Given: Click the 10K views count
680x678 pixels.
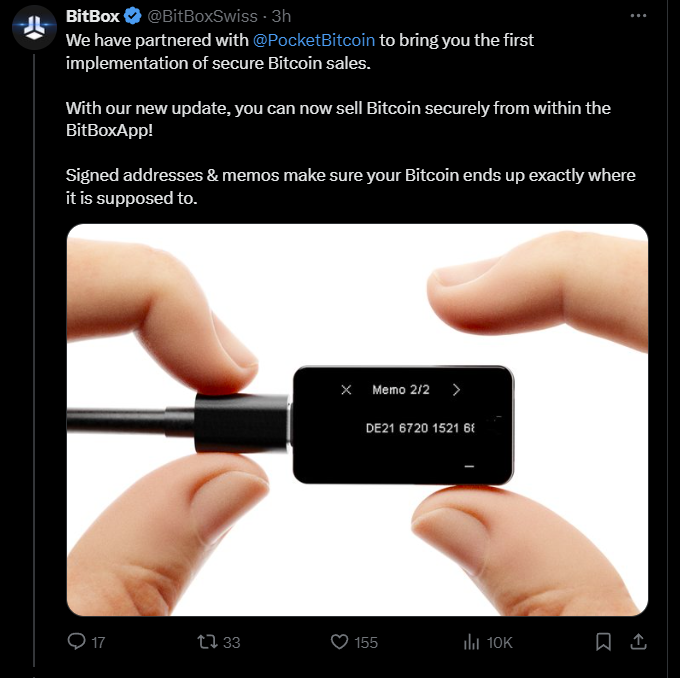Looking at the screenshot, I should [x=500, y=643].
